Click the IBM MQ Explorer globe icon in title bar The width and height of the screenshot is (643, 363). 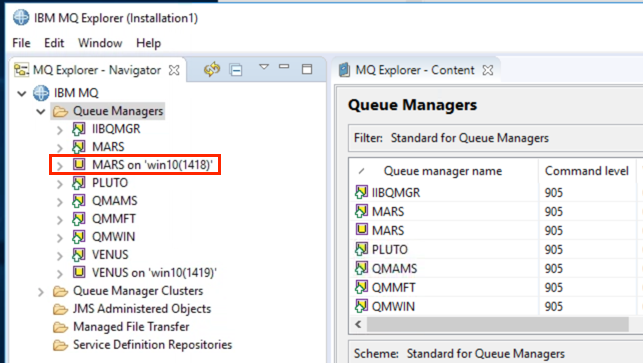click(x=21, y=18)
